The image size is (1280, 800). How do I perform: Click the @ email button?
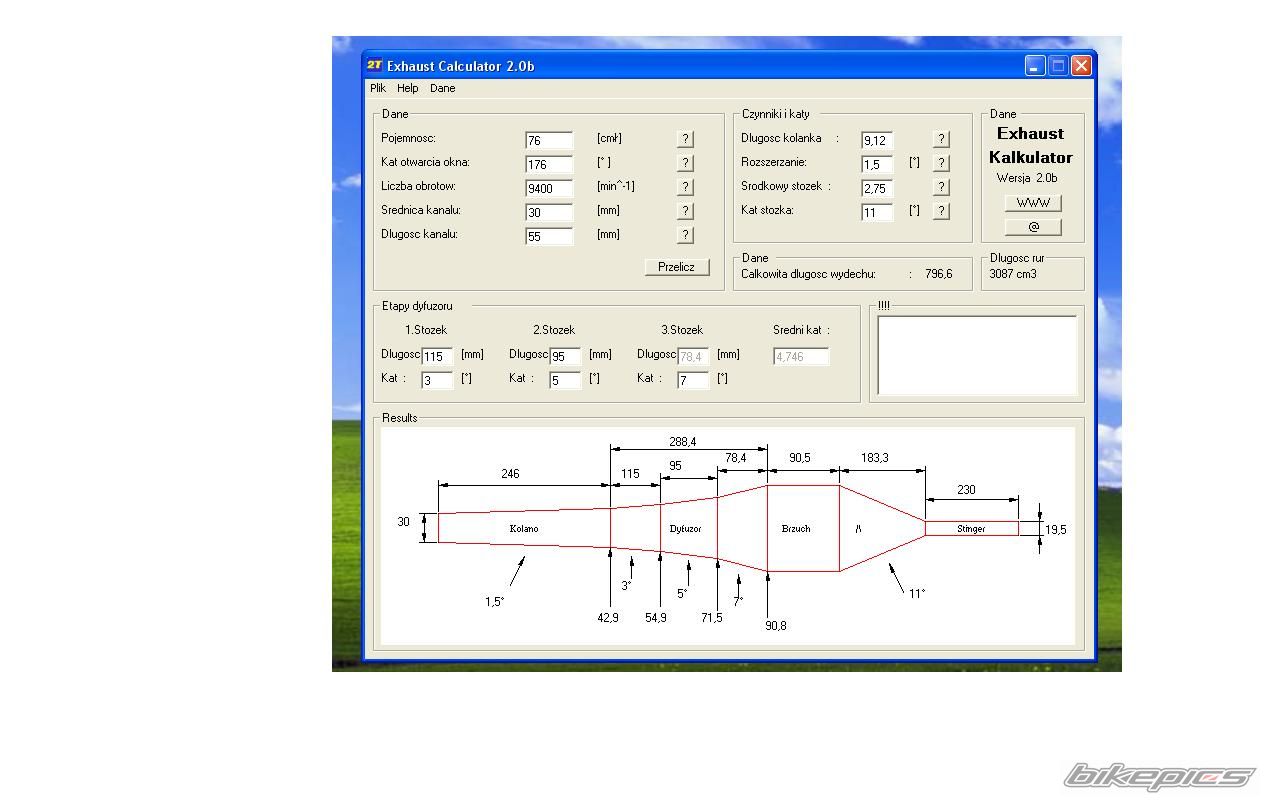pos(1033,227)
